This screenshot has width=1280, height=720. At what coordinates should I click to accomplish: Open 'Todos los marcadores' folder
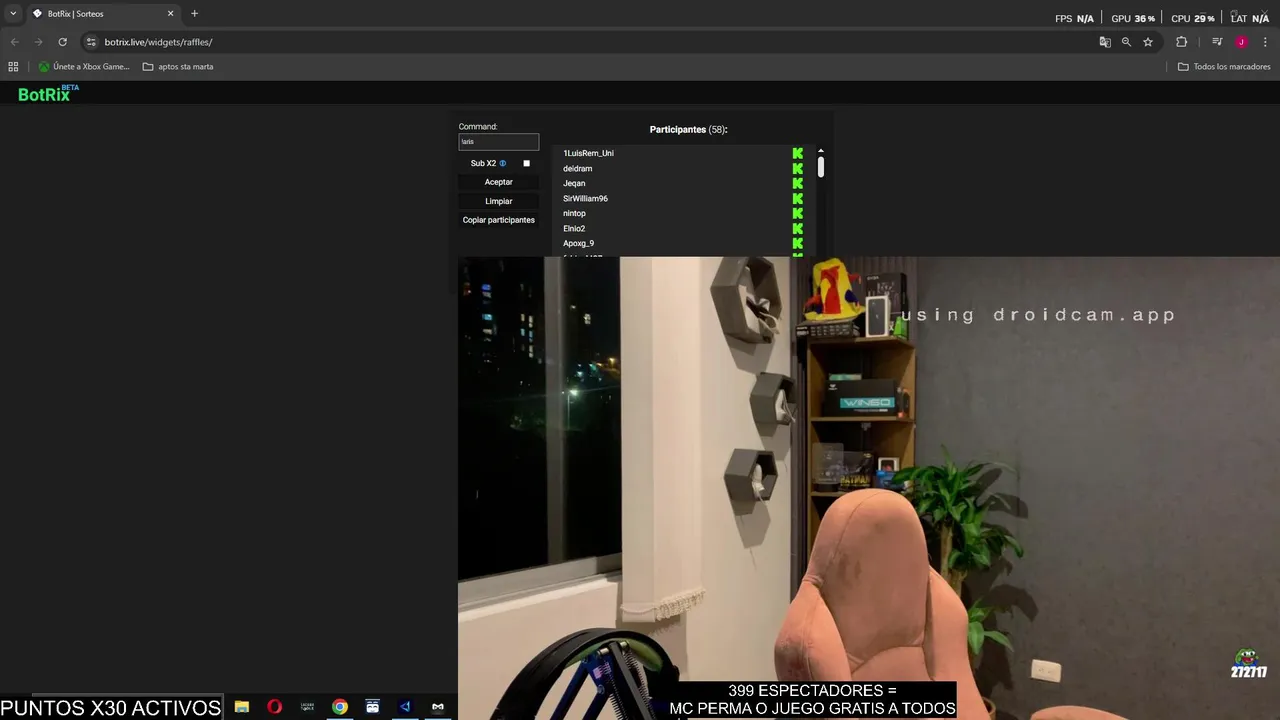[x=1224, y=67]
